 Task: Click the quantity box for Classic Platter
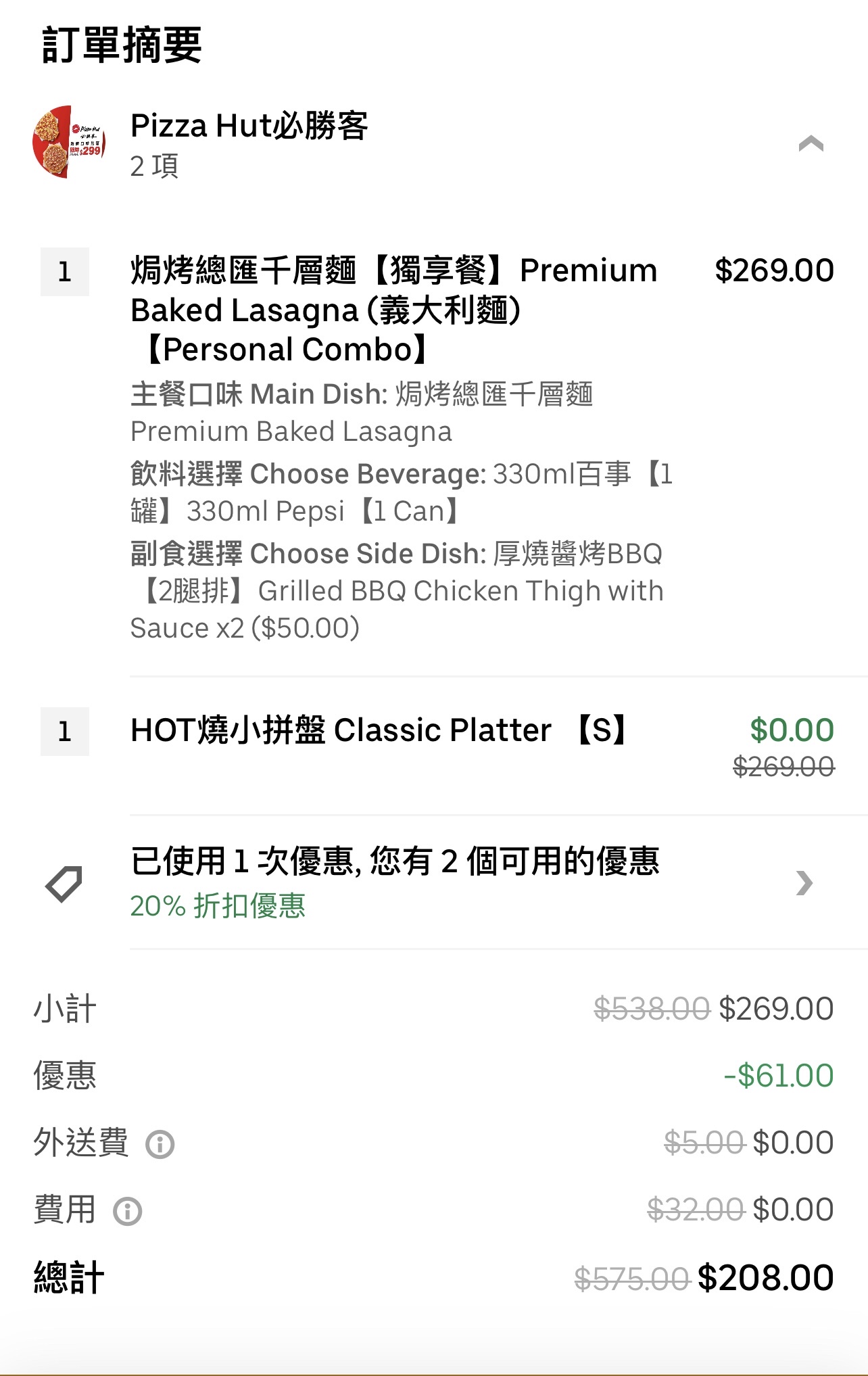pos(65,732)
